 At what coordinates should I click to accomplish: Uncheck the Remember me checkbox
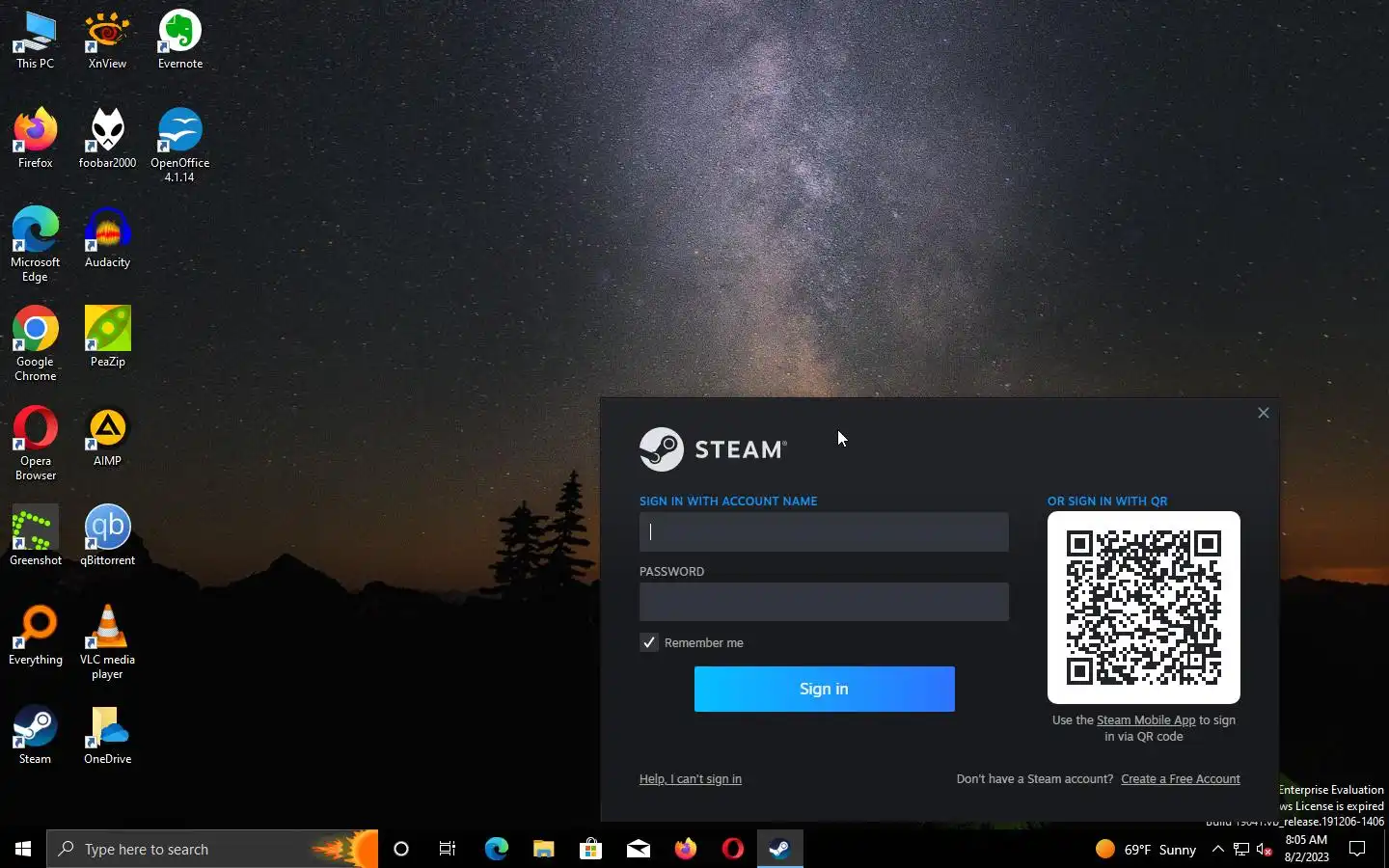(x=649, y=642)
